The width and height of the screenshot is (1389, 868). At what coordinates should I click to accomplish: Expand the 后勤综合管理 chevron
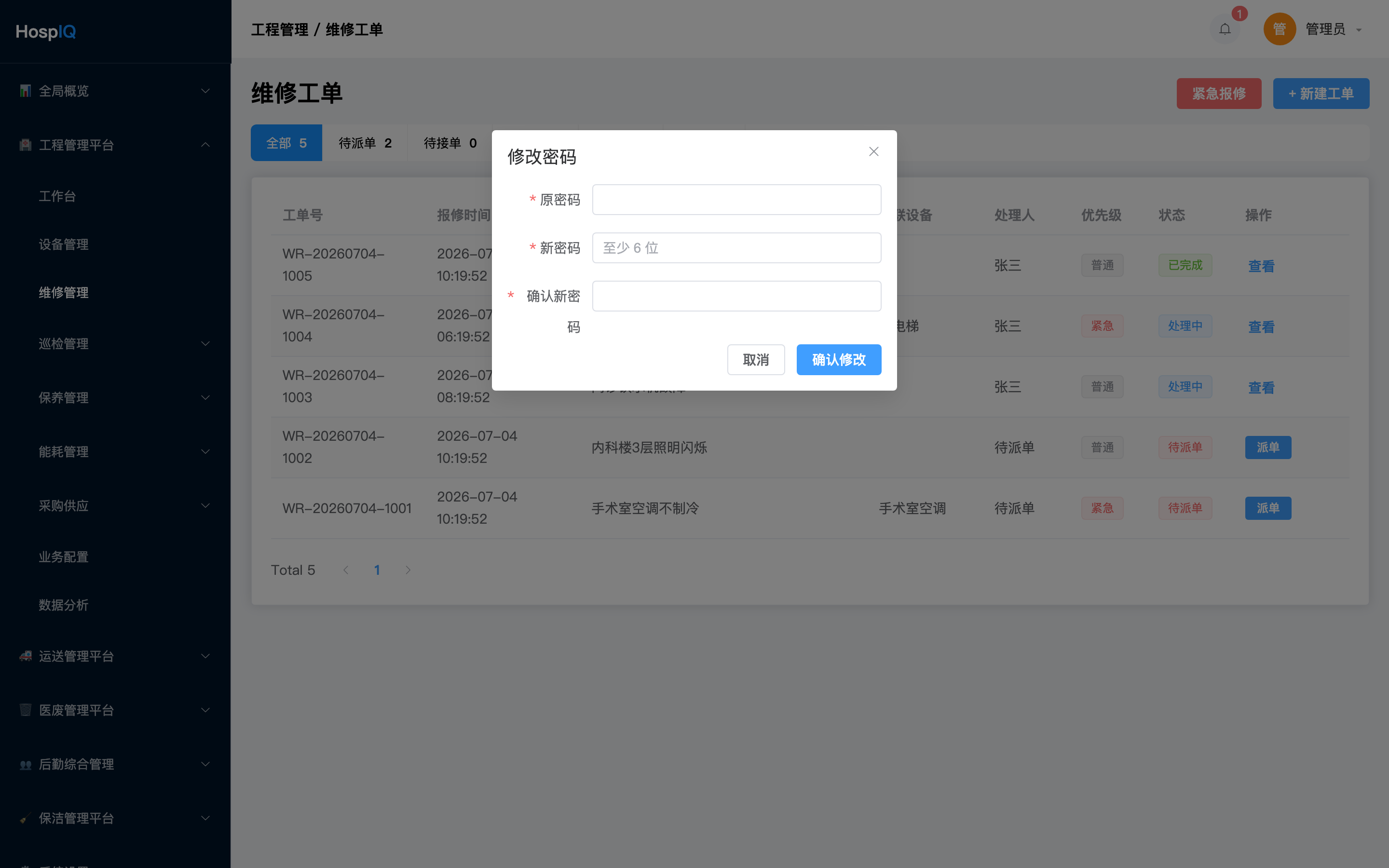click(x=205, y=764)
